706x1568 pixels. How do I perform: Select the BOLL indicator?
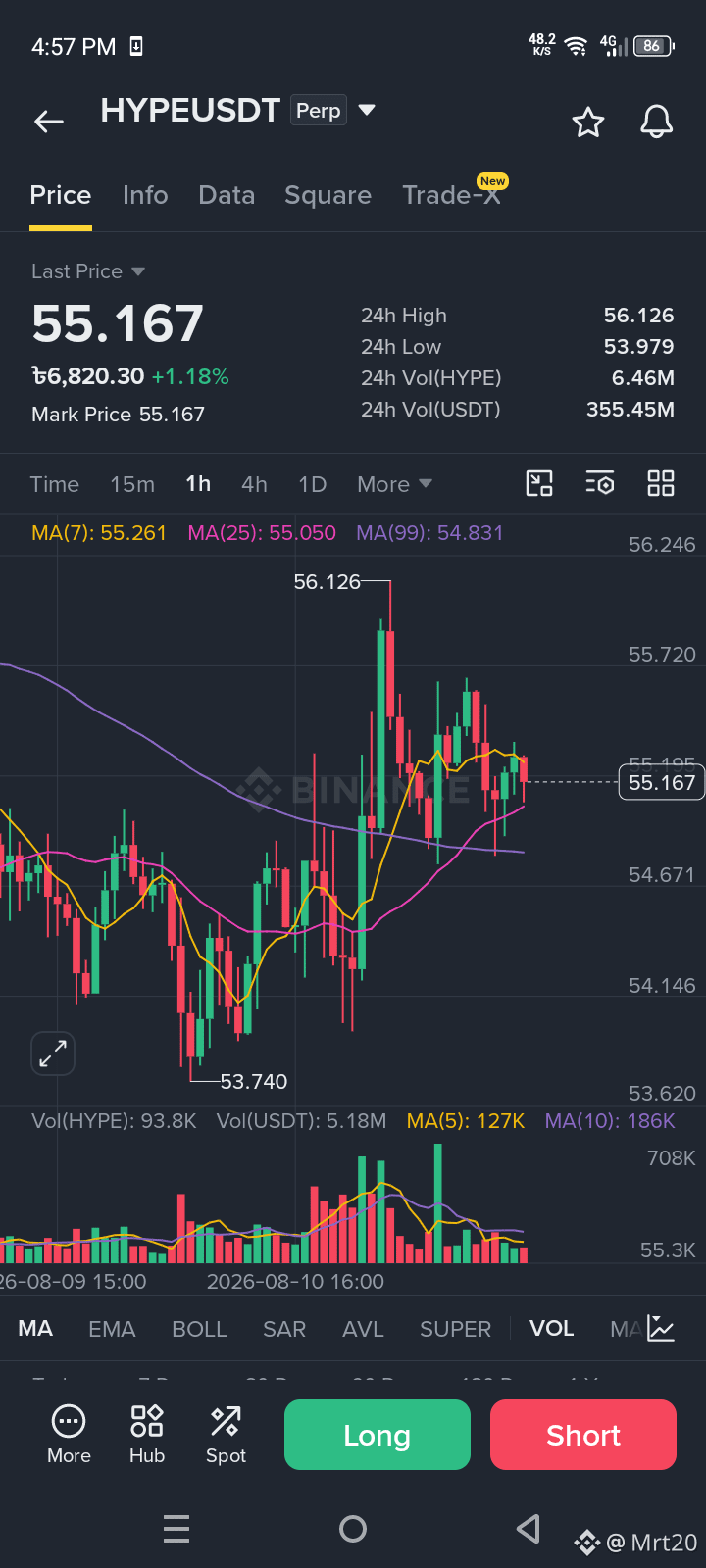[199, 1329]
